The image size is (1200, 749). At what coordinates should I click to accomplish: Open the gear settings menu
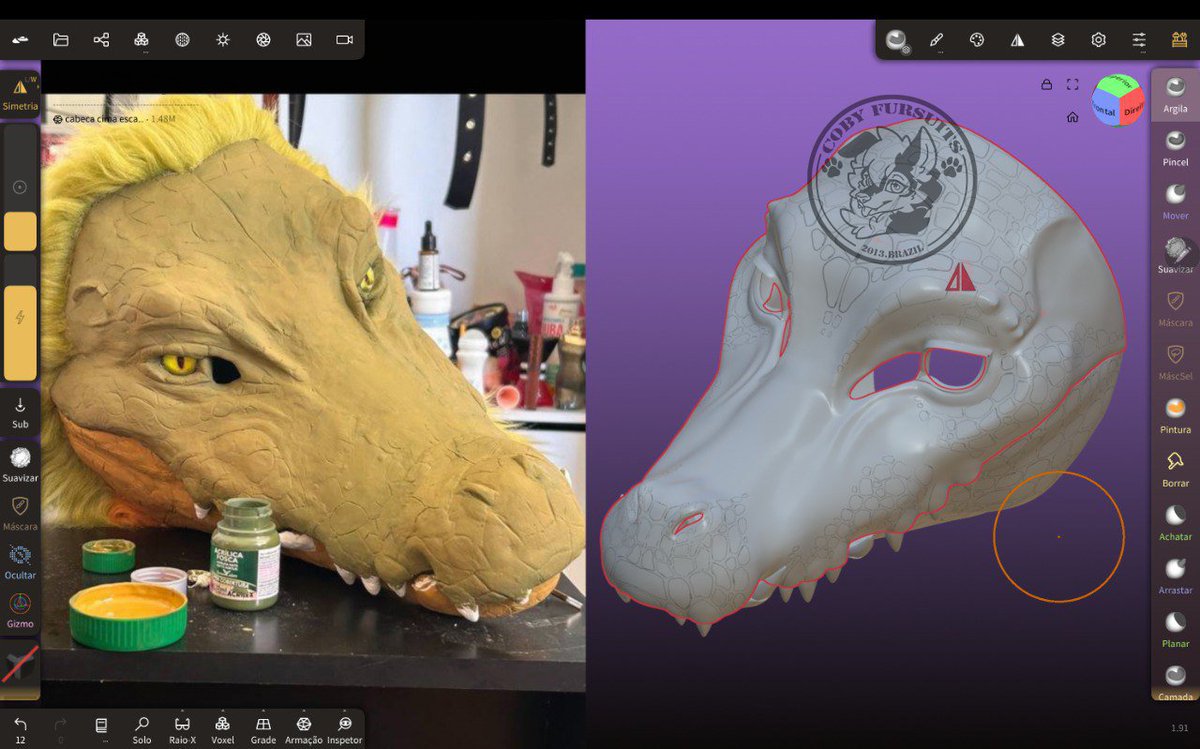pos(1098,40)
